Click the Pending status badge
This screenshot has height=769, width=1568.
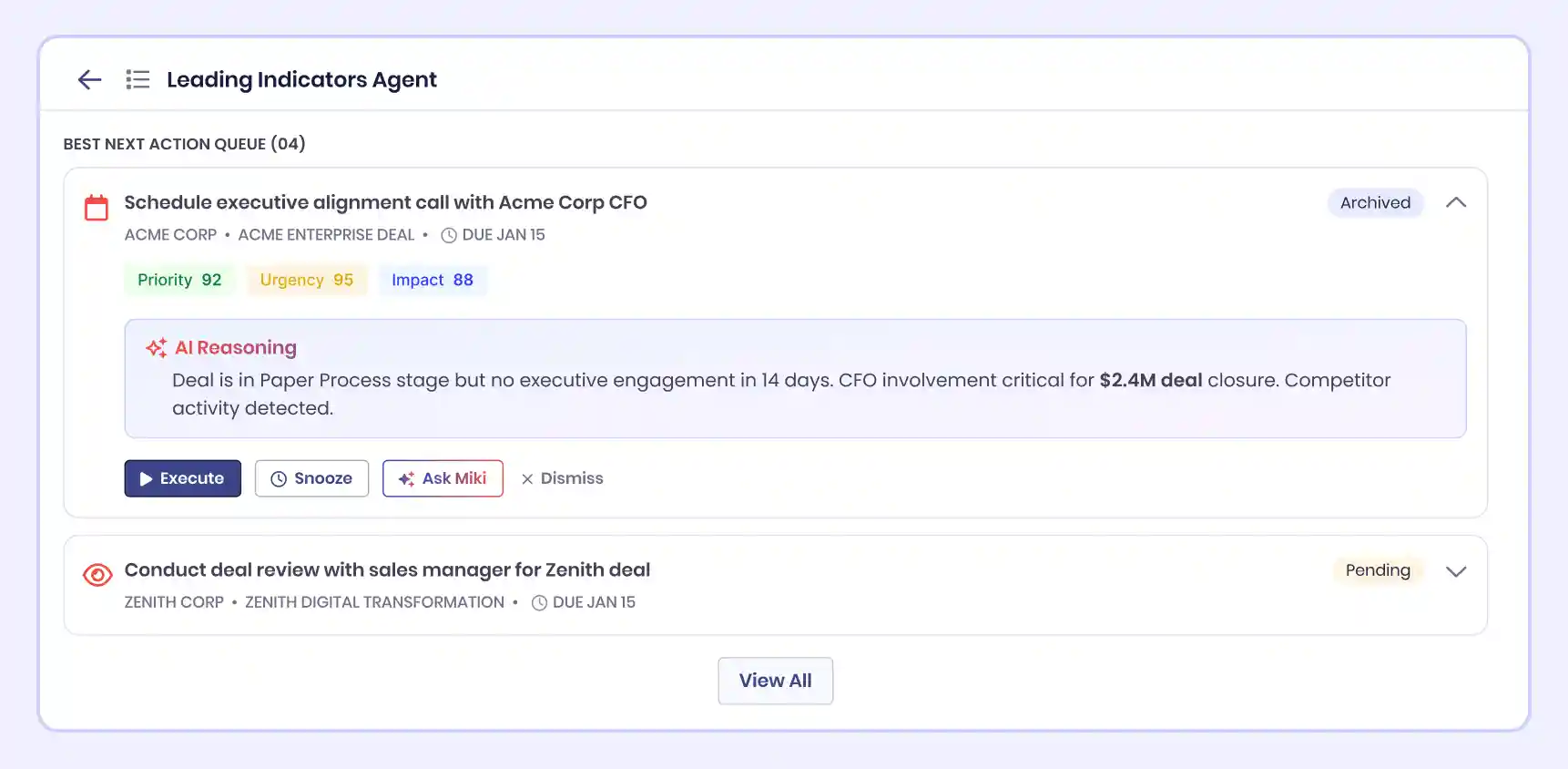[x=1377, y=570]
